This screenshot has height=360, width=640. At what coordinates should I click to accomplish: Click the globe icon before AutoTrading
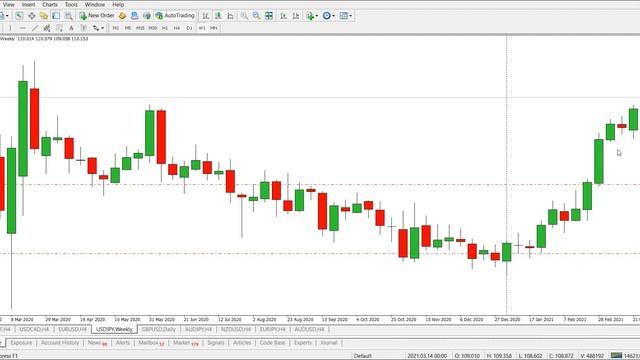(x=147, y=16)
